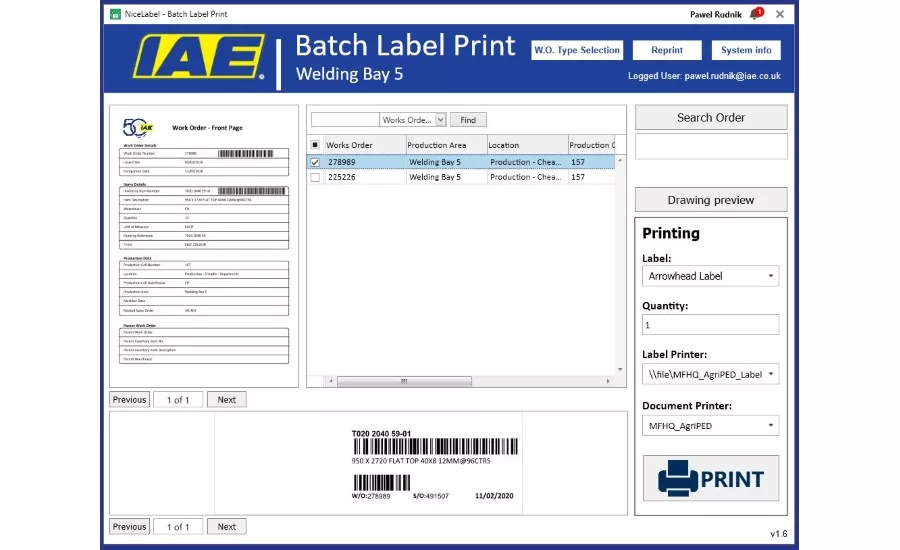Image resolution: width=900 pixels, height=550 pixels.
Task: Click the search text field beside Find
Action: click(x=345, y=119)
